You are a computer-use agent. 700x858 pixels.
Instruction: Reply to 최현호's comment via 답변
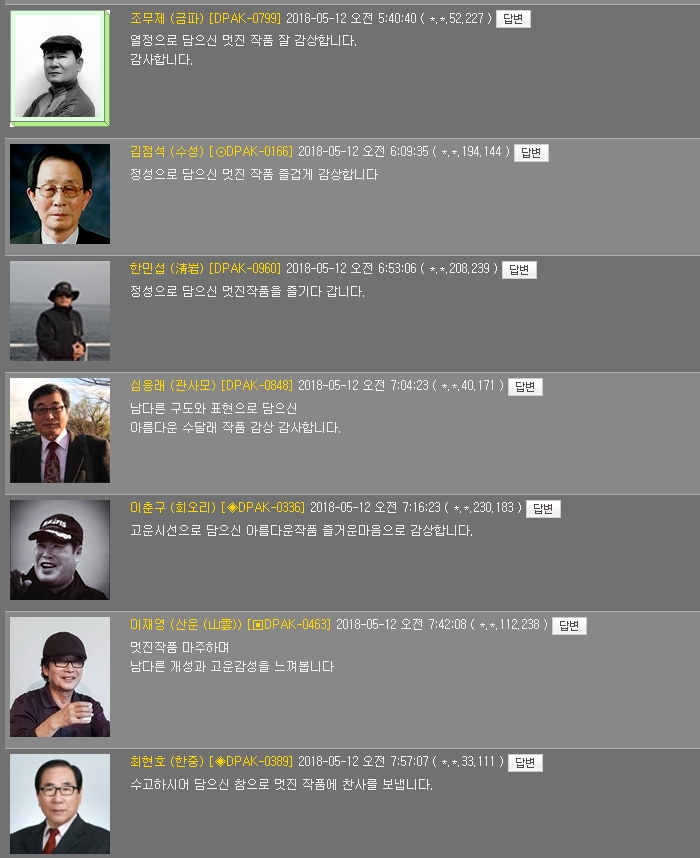tap(525, 763)
